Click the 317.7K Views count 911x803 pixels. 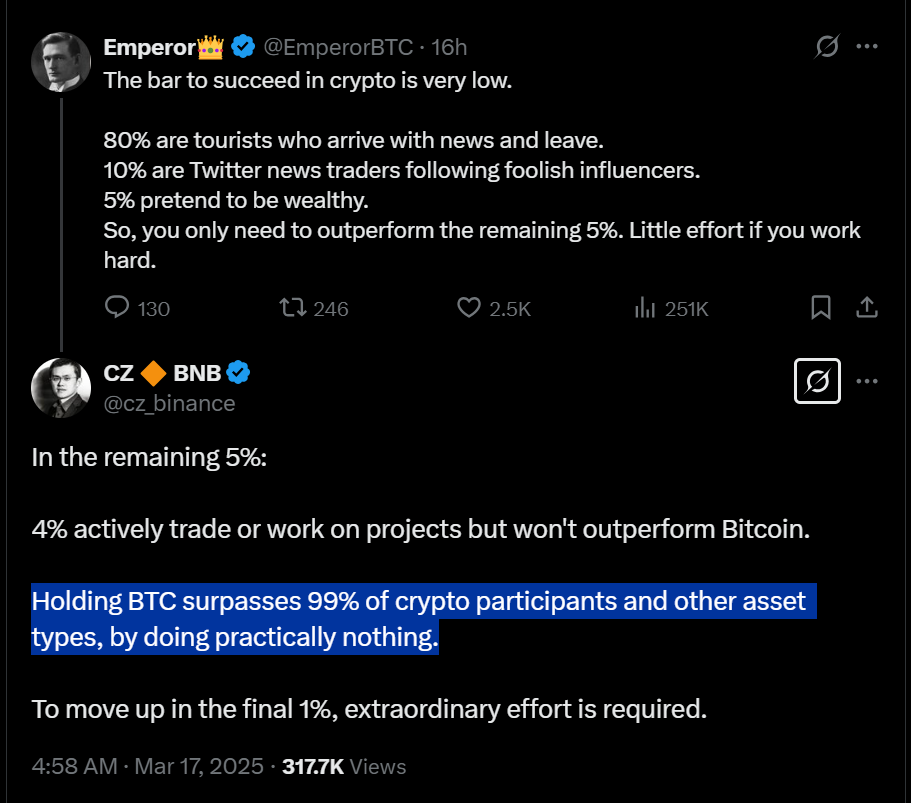[344, 767]
